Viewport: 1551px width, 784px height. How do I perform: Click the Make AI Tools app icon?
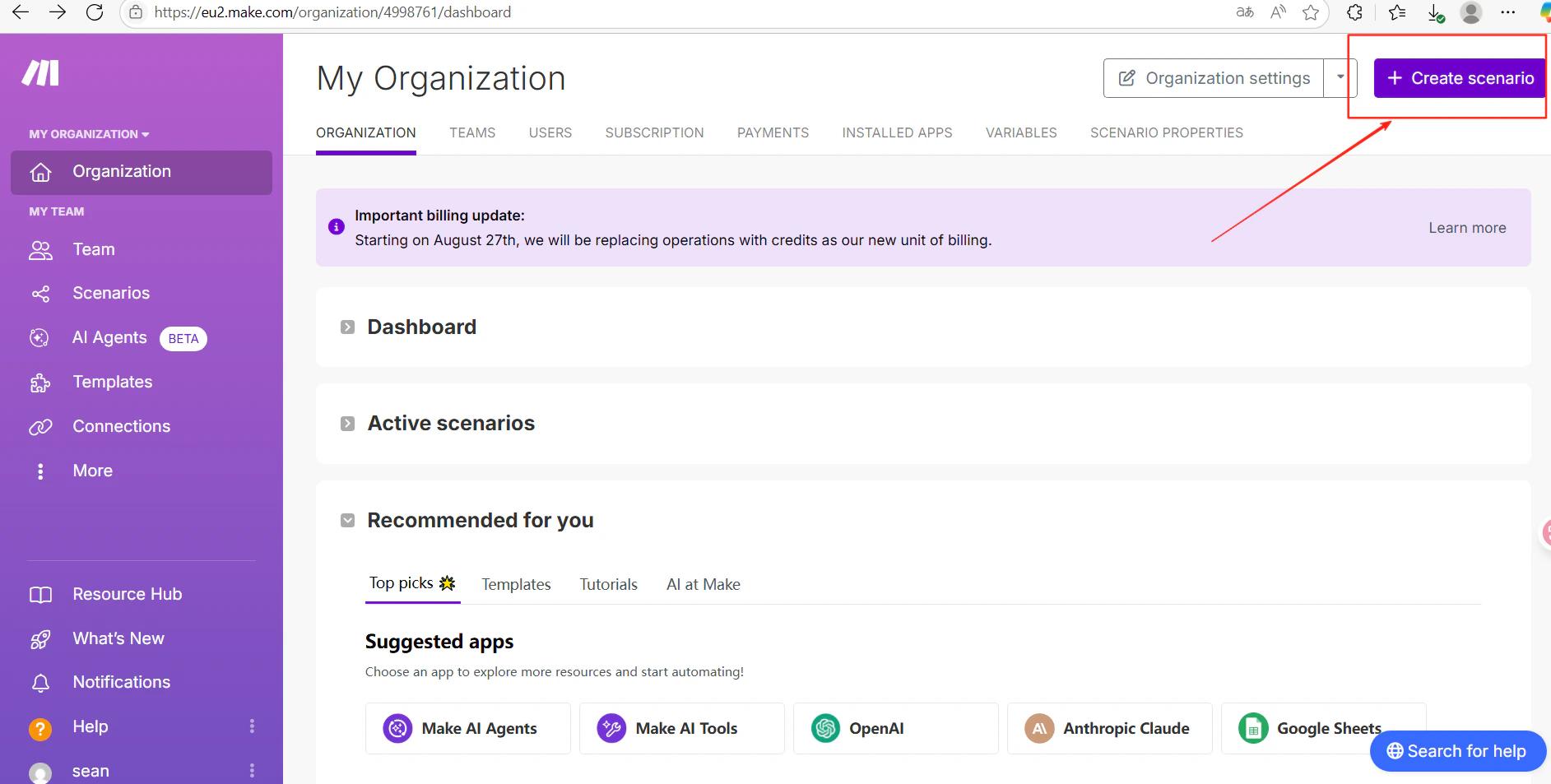point(611,728)
